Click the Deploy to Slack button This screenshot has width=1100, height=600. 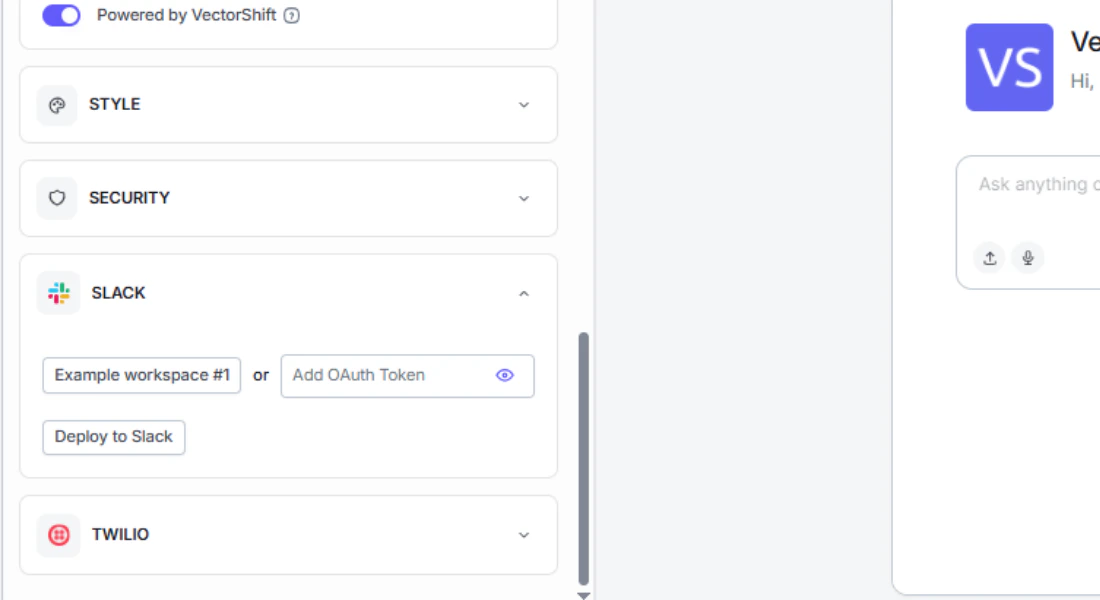[x=114, y=437]
